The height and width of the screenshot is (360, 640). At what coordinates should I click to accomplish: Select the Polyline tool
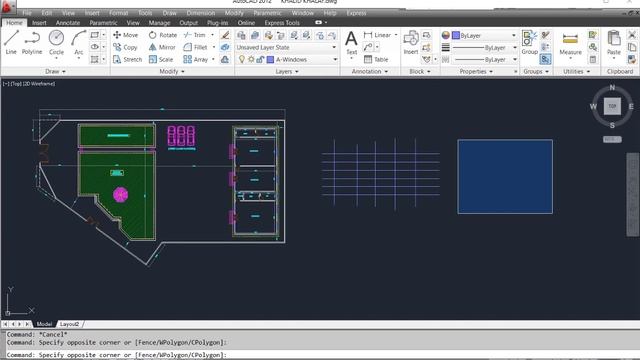tap(32, 42)
